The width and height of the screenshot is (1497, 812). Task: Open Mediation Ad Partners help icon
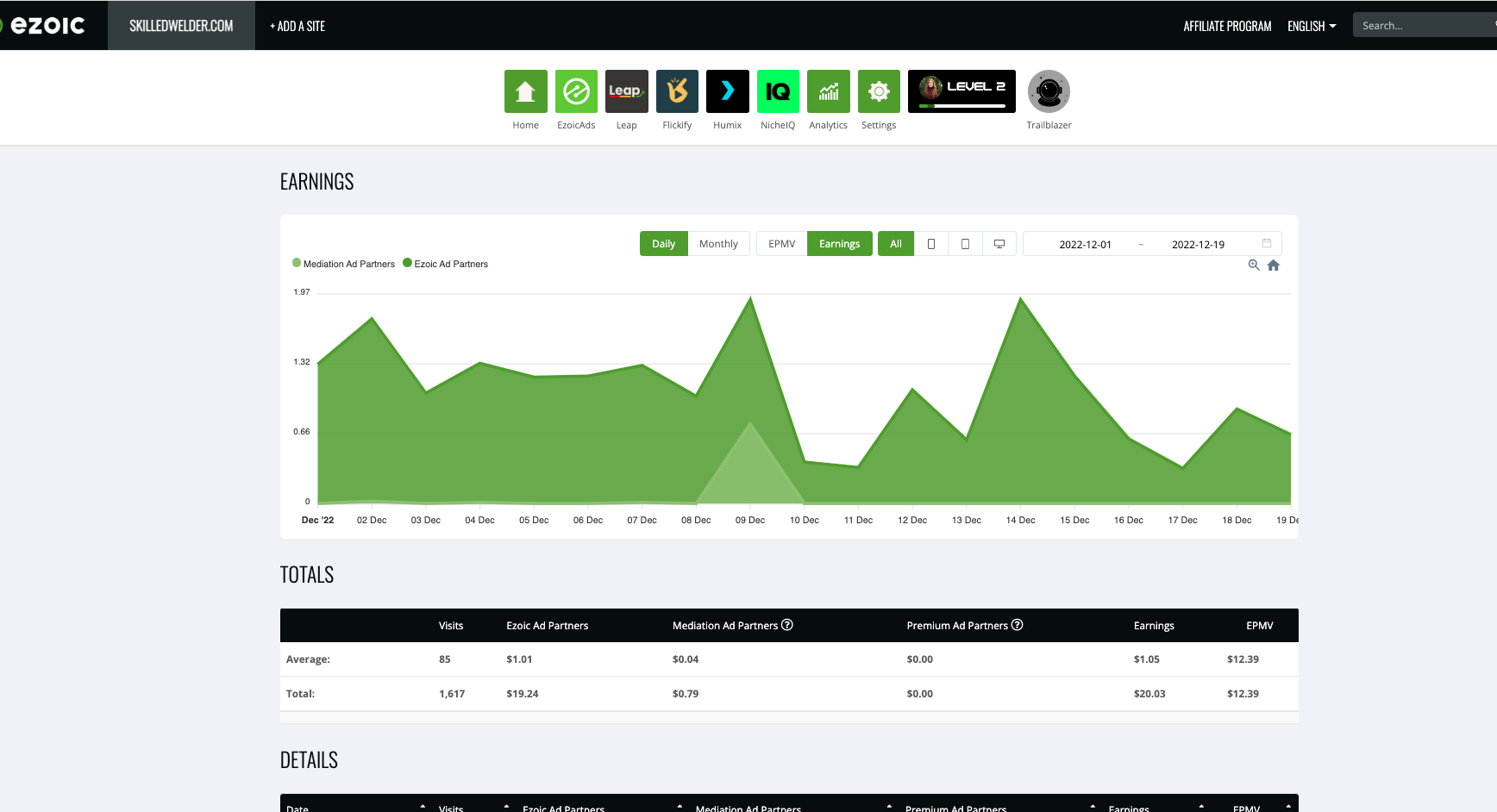(787, 625)
